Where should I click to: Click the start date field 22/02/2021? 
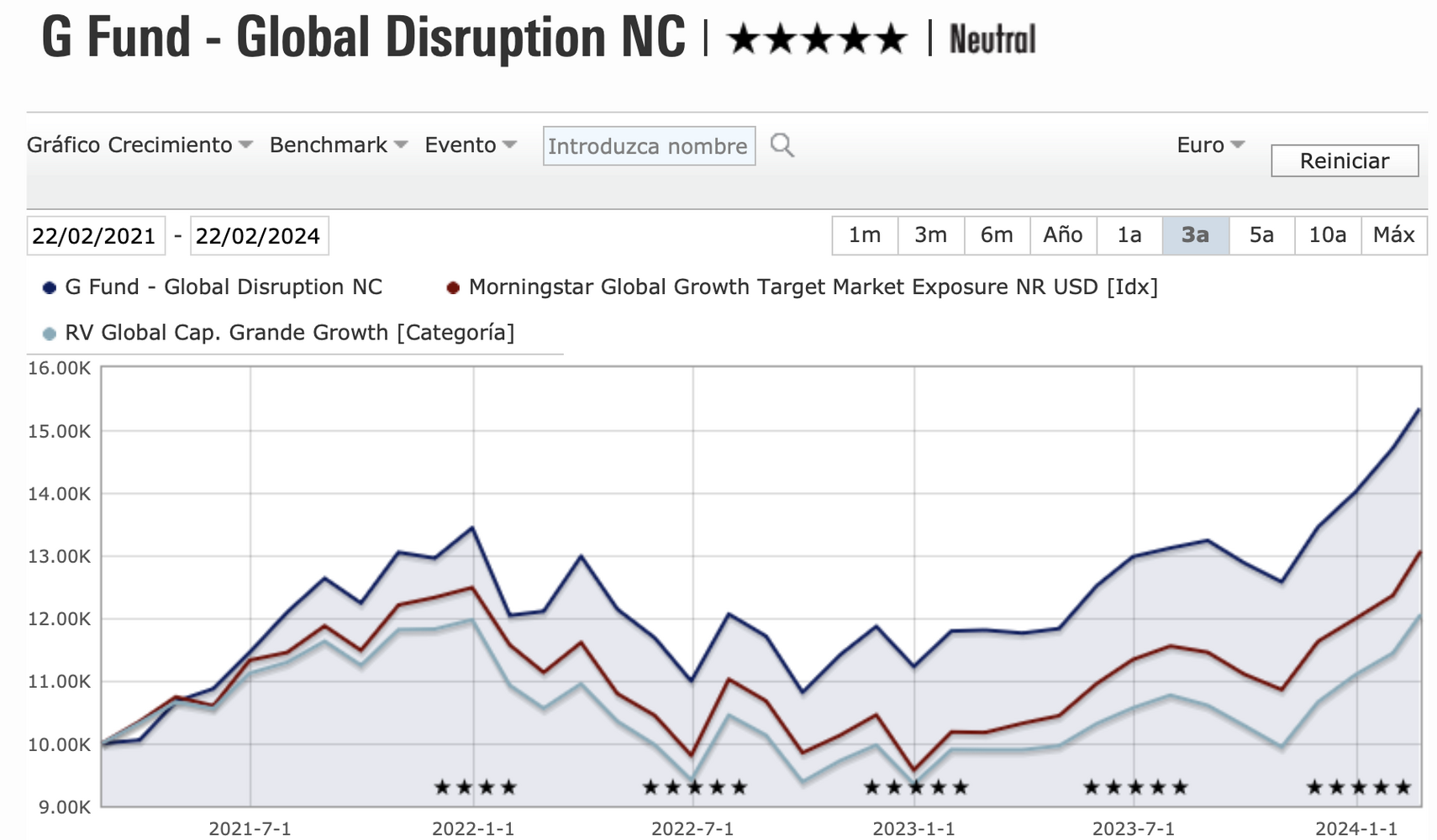94,236
